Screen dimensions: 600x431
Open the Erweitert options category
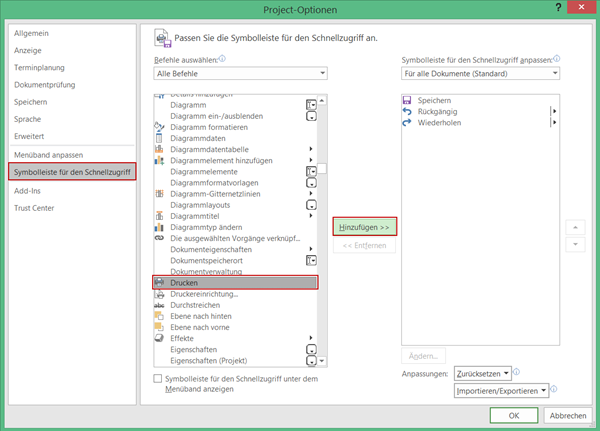coord(29,136)
